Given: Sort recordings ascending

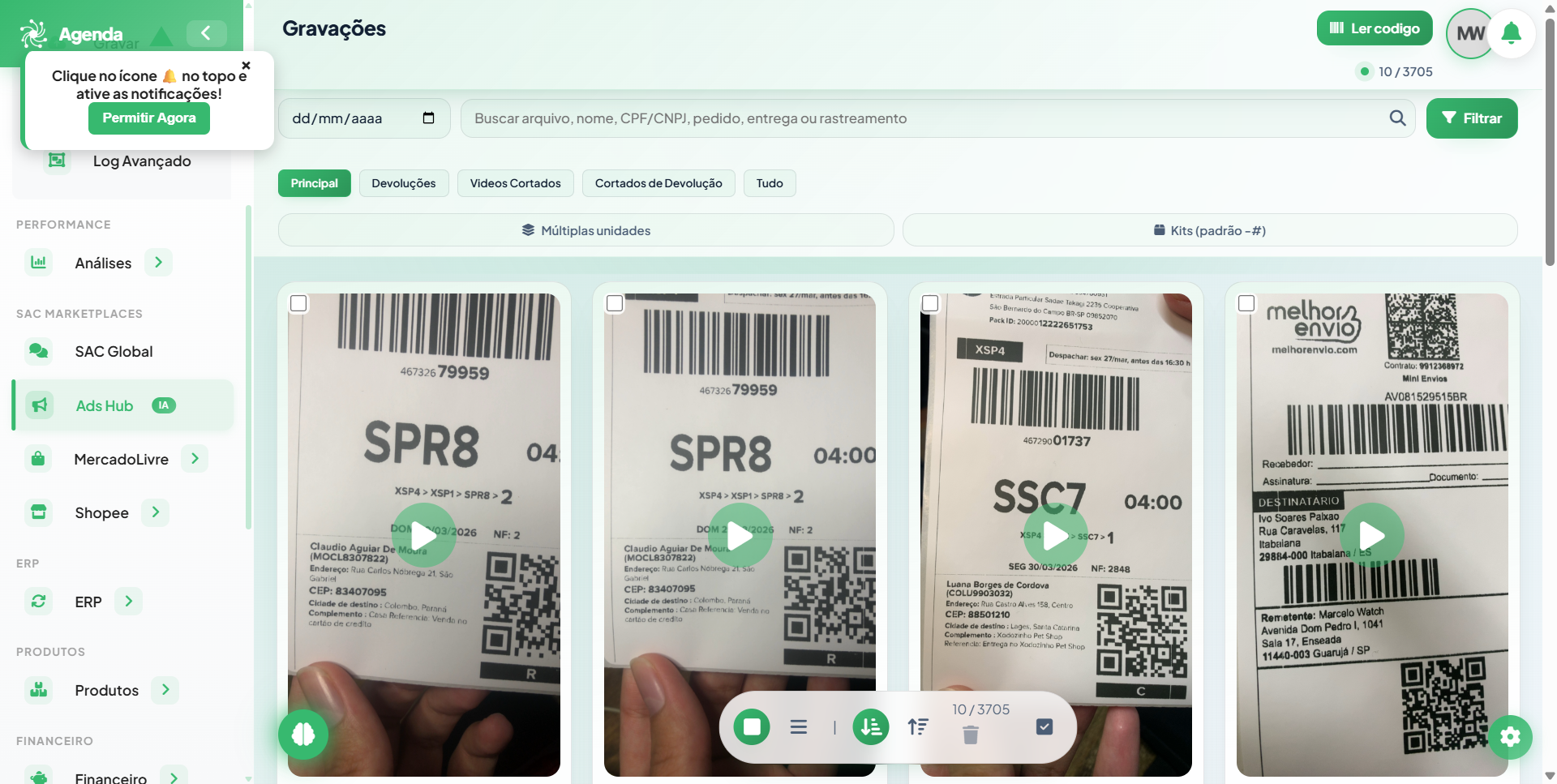Looking at the screenshot, I should point(918,727).
